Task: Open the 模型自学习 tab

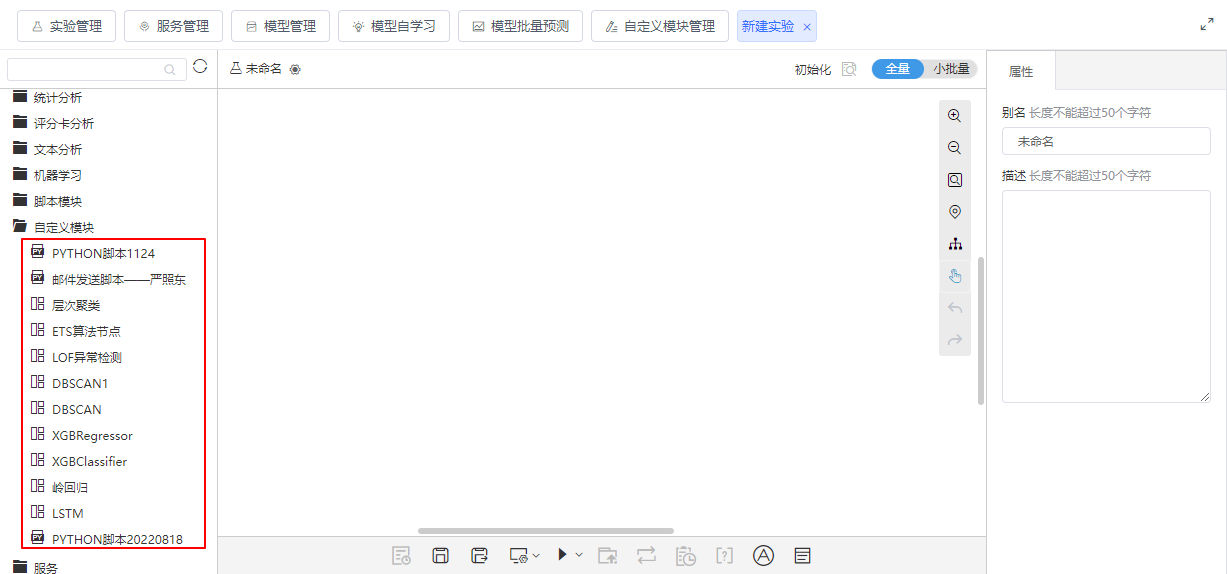Action: click(x=394, y=26)
